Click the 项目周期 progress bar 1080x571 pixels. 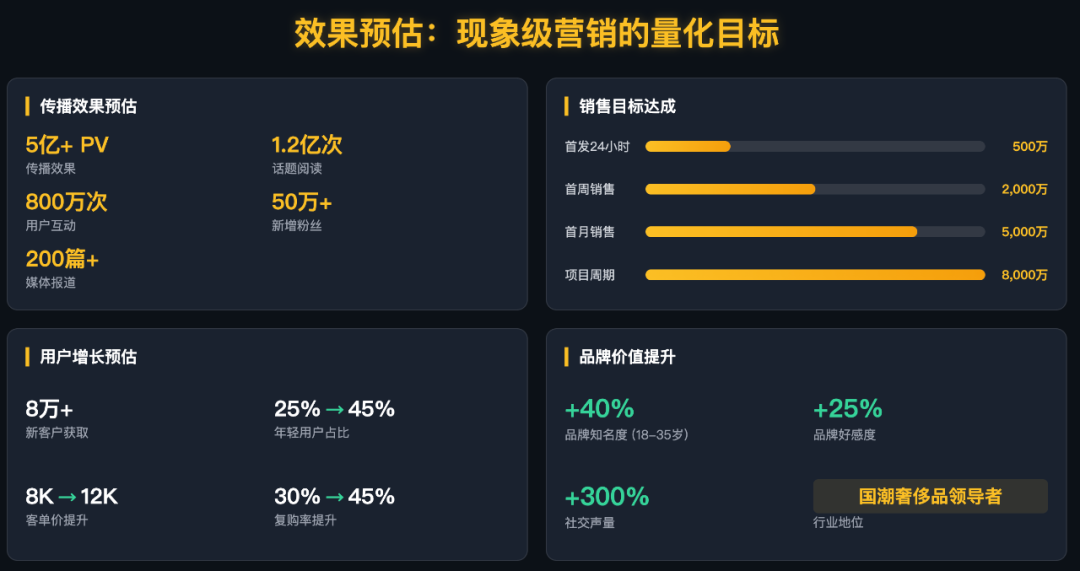[815, 275]
